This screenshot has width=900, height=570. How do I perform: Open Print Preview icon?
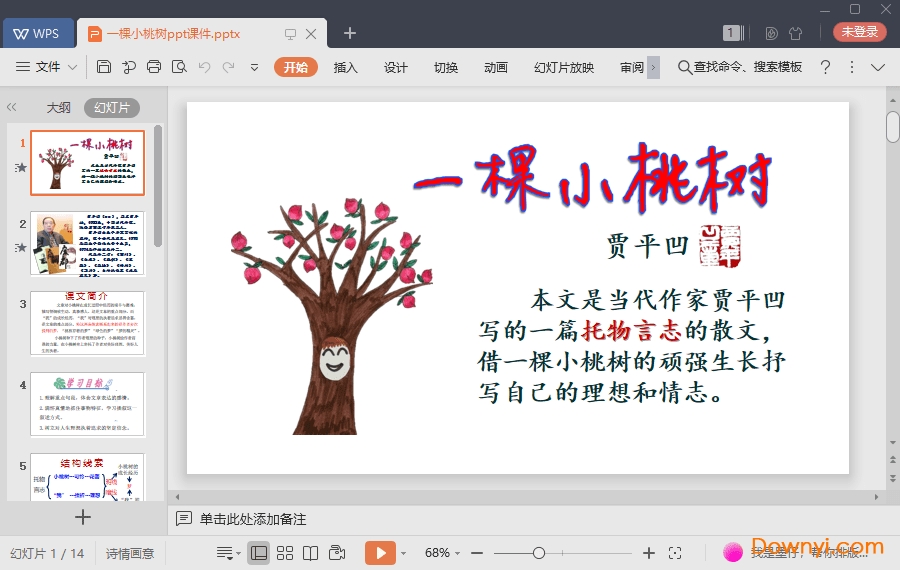[179, 67]
